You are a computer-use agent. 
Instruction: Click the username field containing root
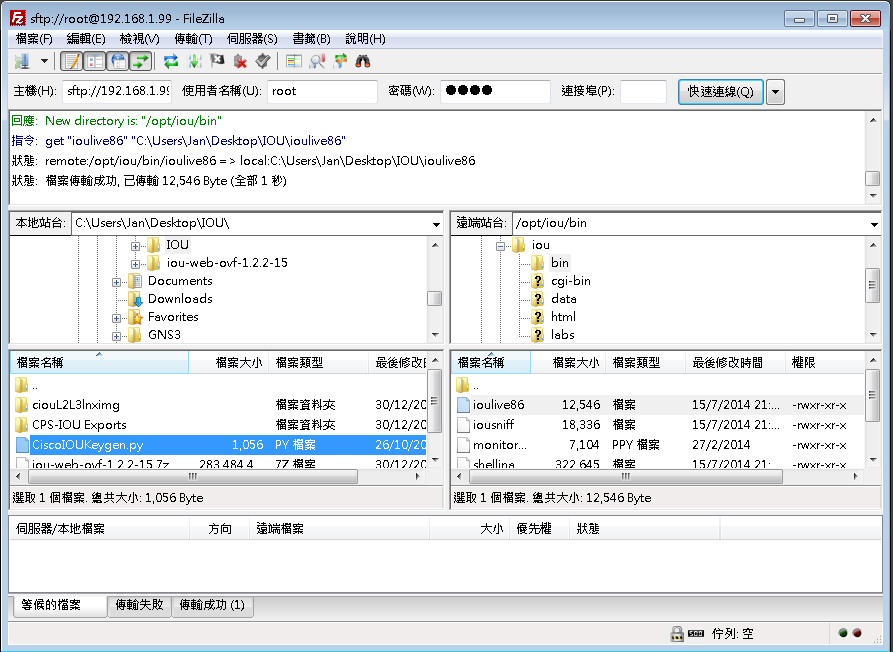click(x=322, y=91)
